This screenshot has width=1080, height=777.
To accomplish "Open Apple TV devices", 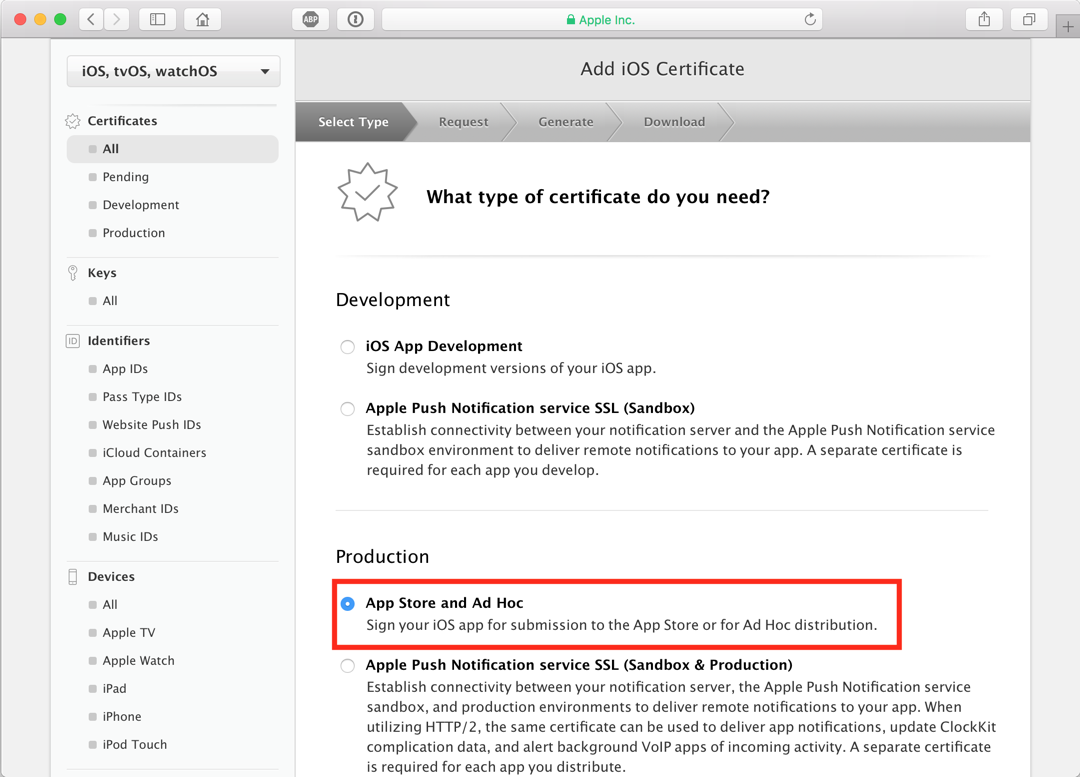I will (x=129, y=632).
